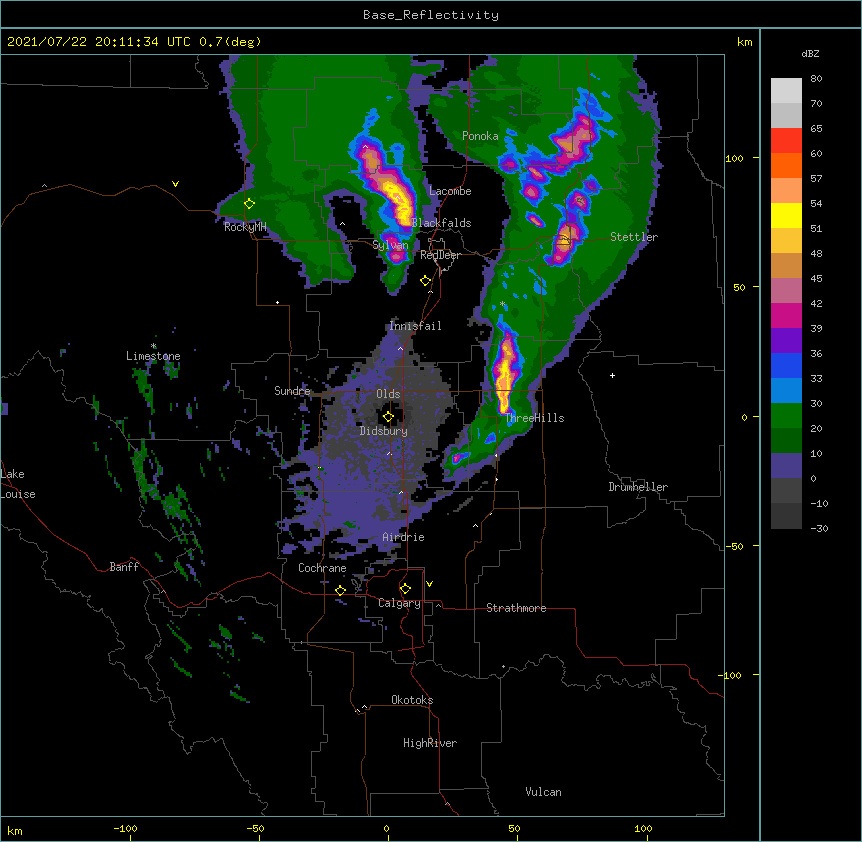Click the yellow-red storm core over ThreeHills

[504, 376]
